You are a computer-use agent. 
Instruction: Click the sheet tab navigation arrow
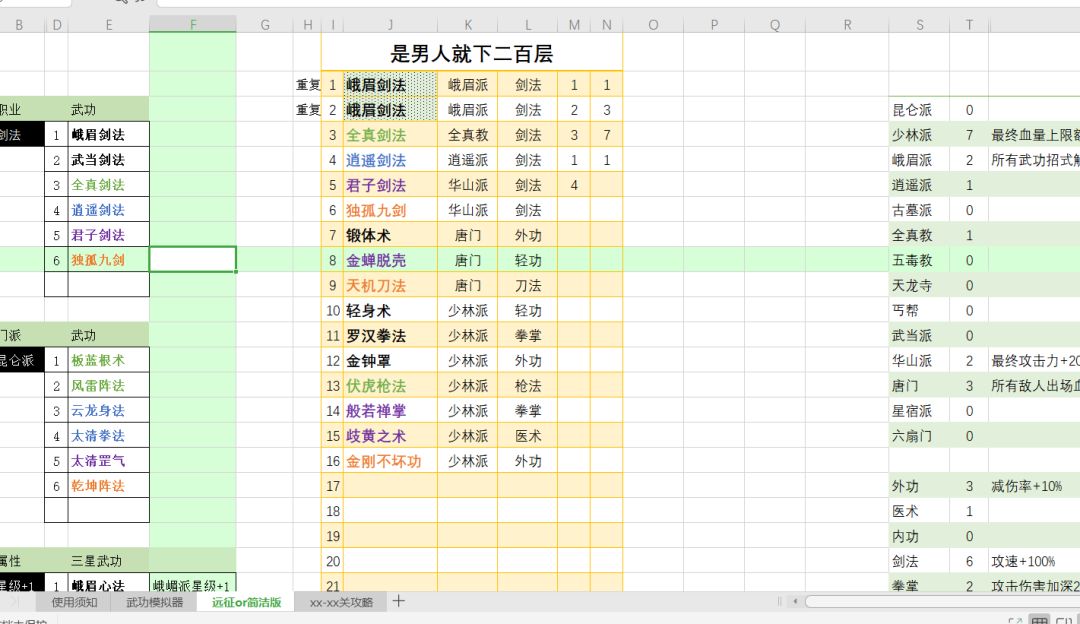14,602
